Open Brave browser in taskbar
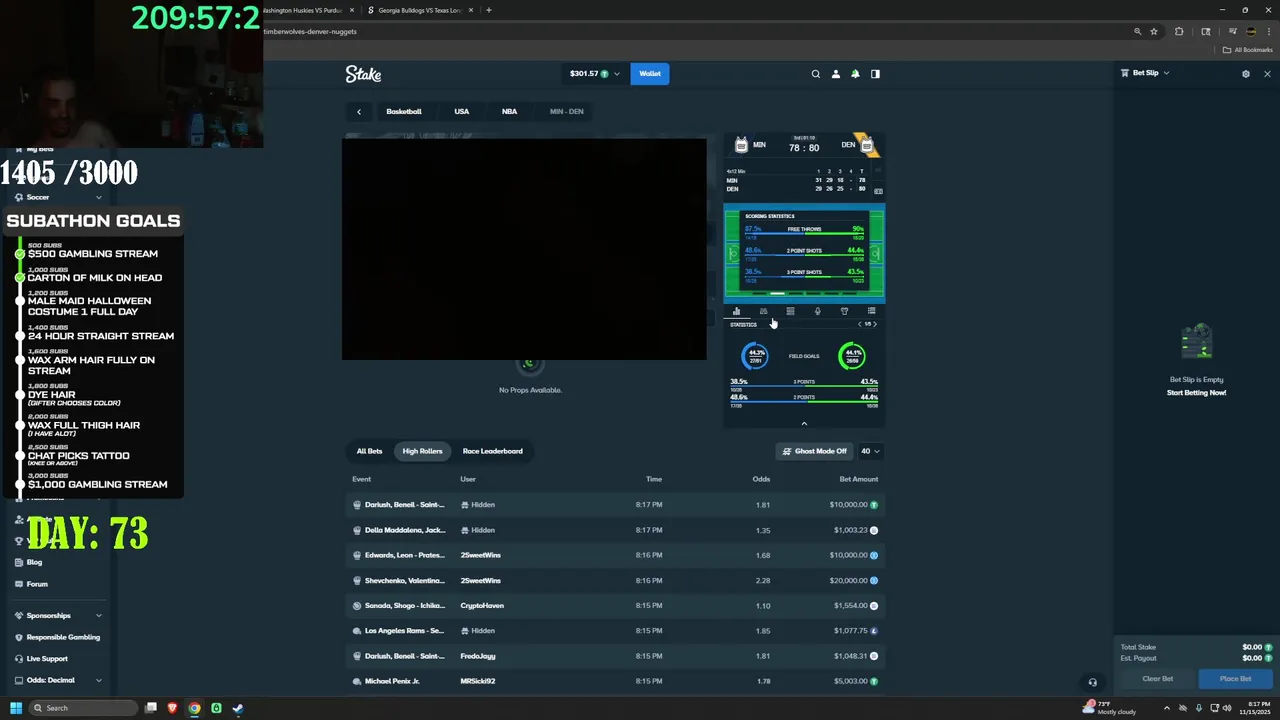Viewport: 1280px width, 720px height. click(172, 708)
